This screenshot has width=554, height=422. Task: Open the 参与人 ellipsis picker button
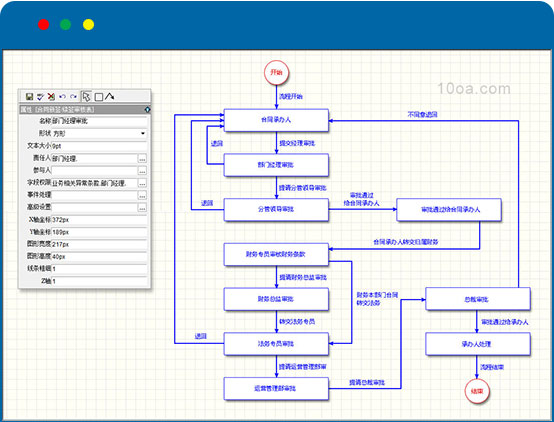point(142,171)
